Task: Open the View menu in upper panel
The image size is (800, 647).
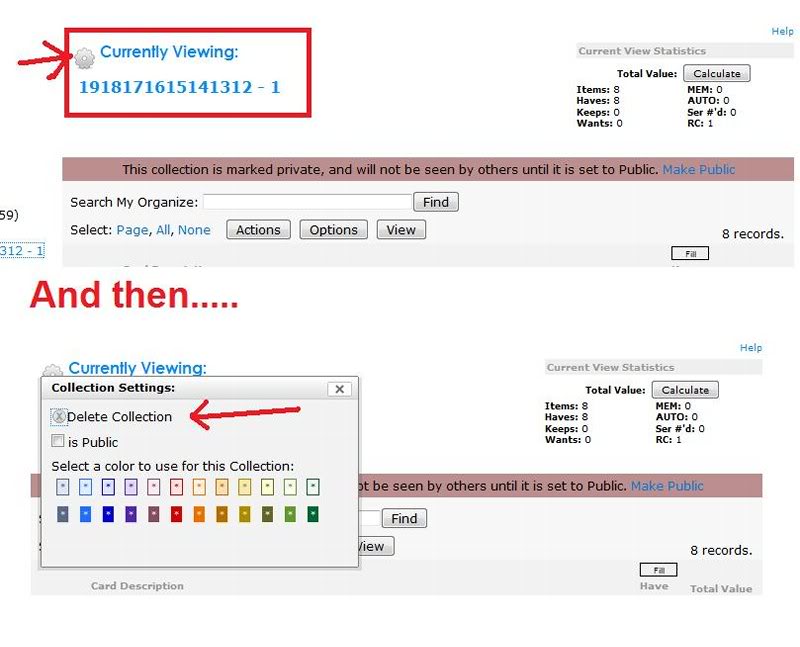Action: [401, 230]
